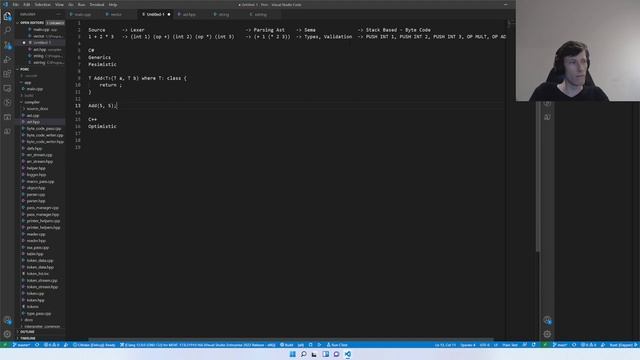Open the View menu
Image resolution: width=640 pixels, height=360 pixels.
[59, 4]
